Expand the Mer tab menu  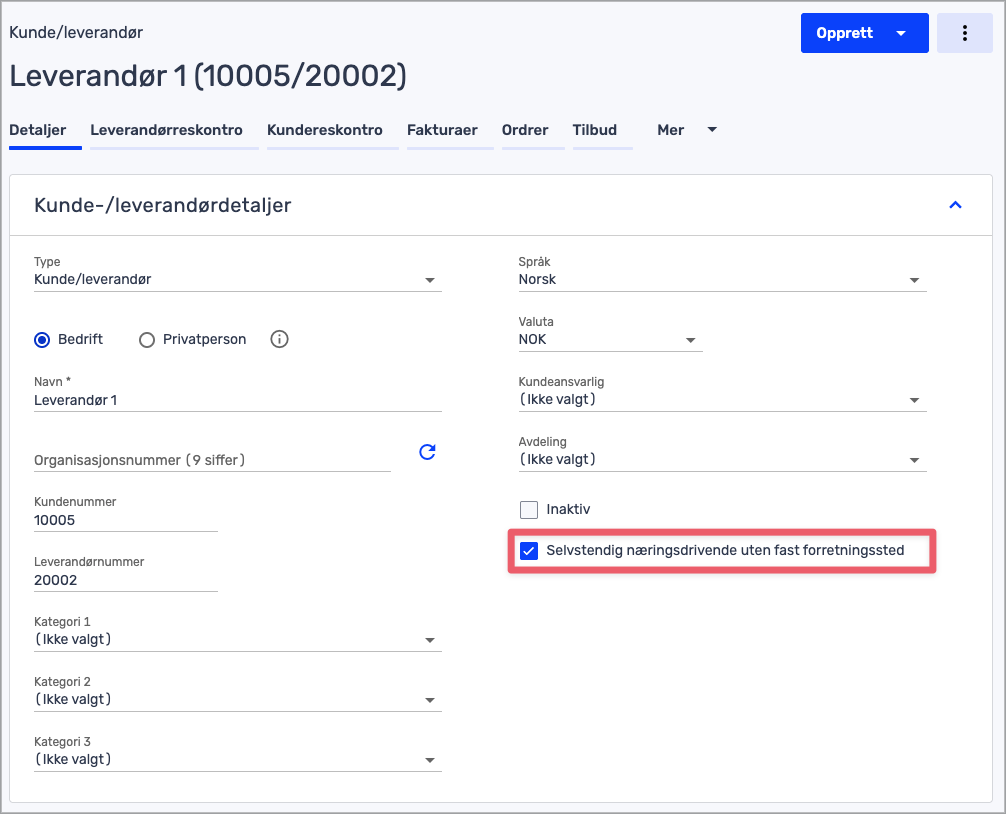[x=687, y=130]
